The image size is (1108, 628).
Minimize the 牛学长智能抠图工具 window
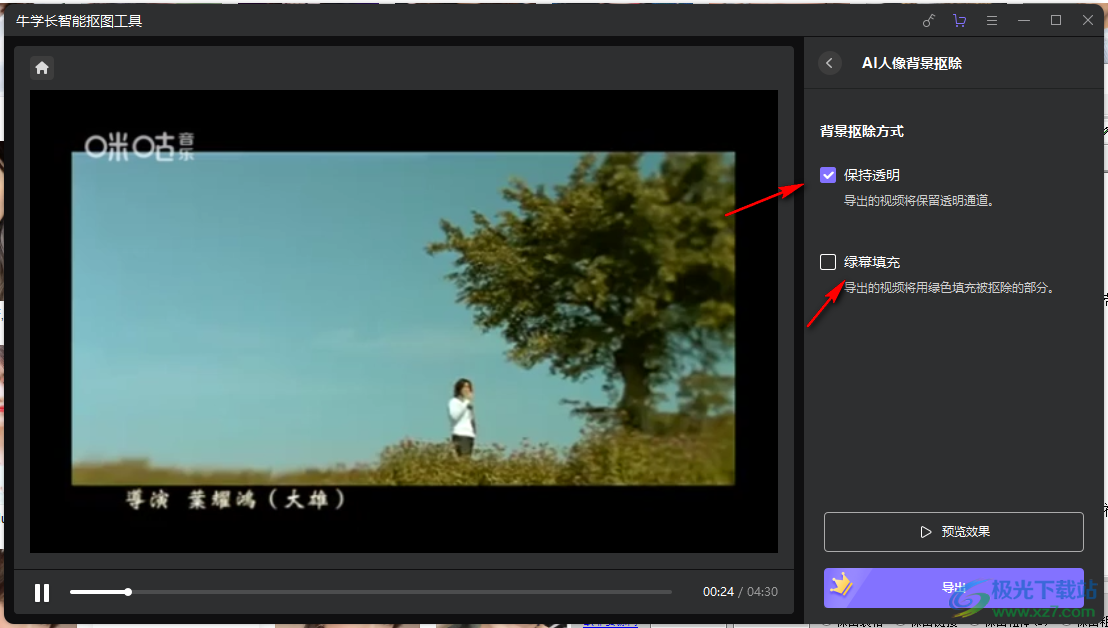click(1024, 19)
